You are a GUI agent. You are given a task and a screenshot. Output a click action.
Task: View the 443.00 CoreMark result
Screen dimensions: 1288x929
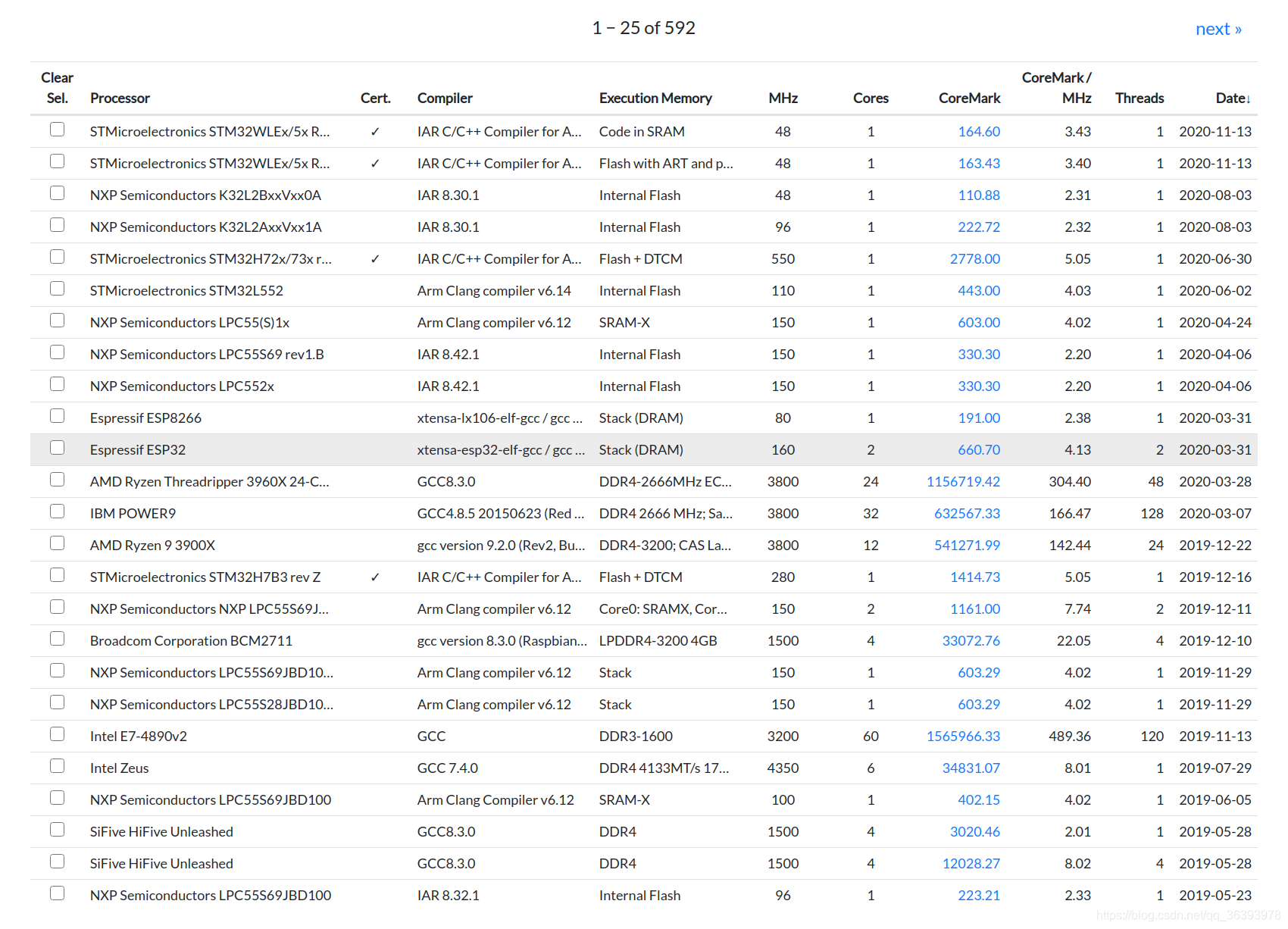(x=979, y=290)
